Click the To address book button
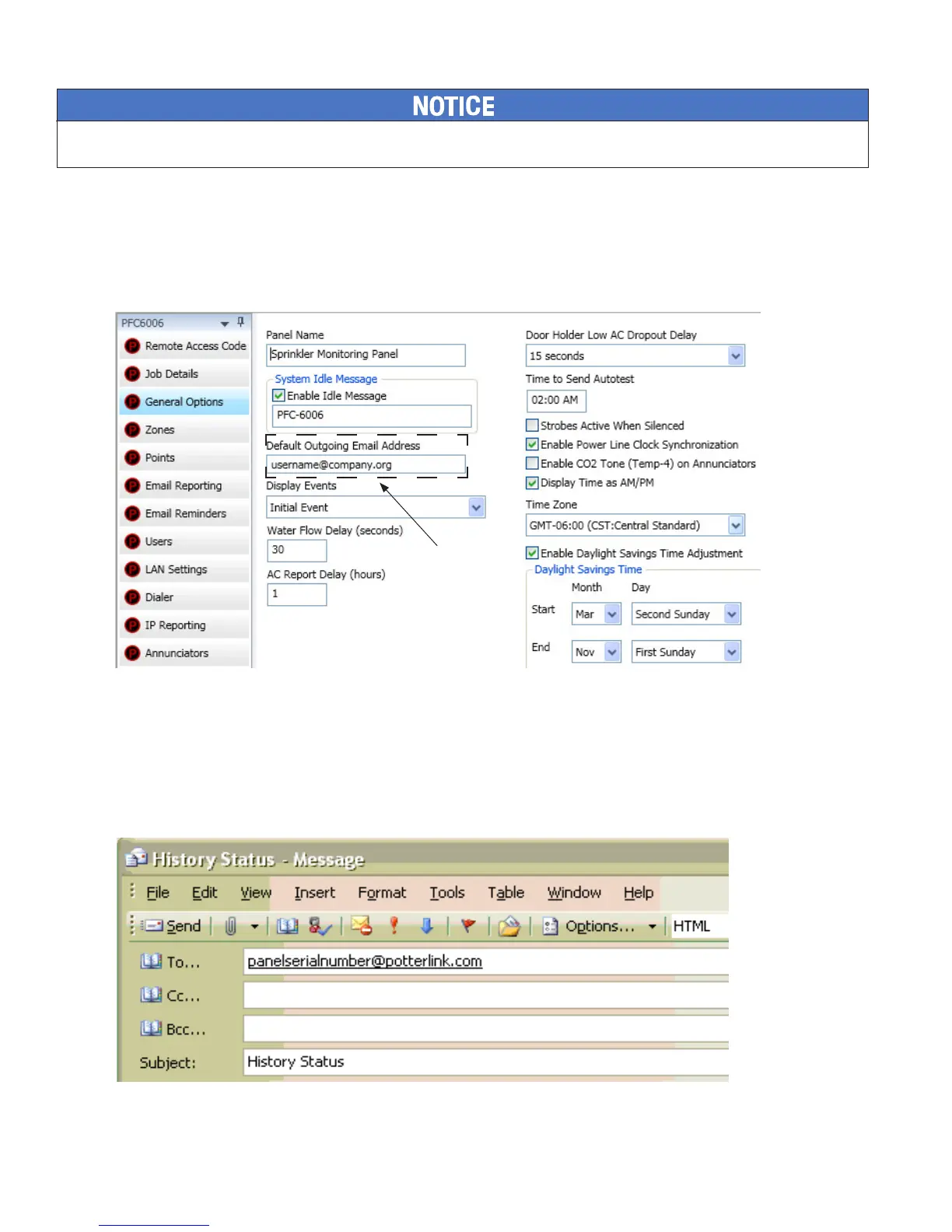This screenshot has height=1232, width=952. [x=170, y=962]
